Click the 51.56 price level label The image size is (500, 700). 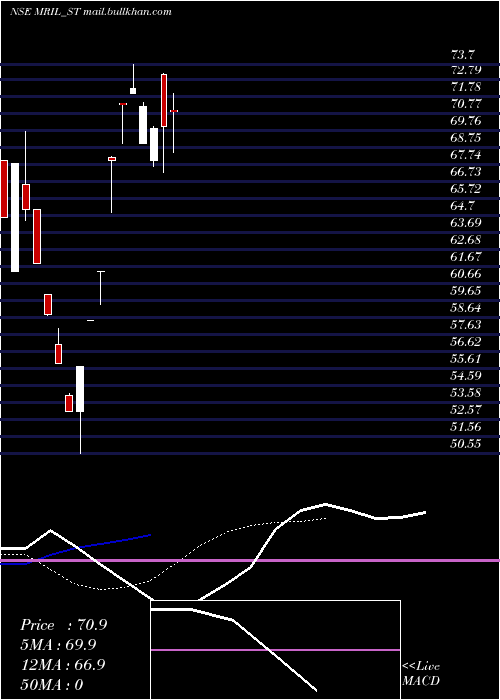coord(466,426)
